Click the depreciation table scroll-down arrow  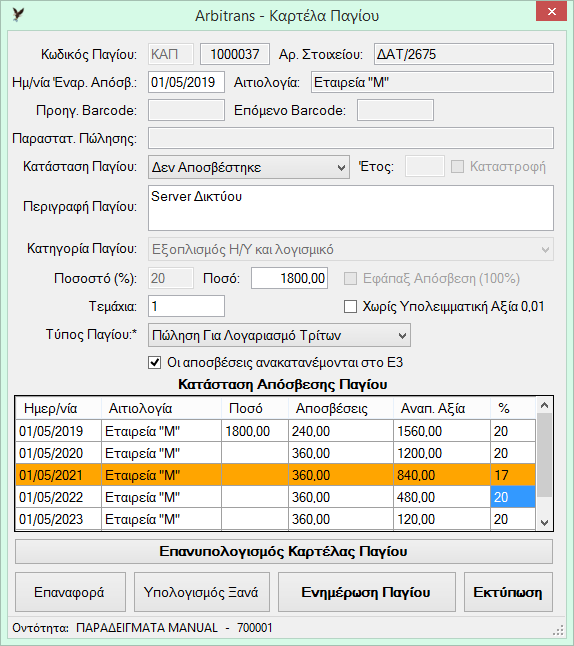(x=544, y=522)
